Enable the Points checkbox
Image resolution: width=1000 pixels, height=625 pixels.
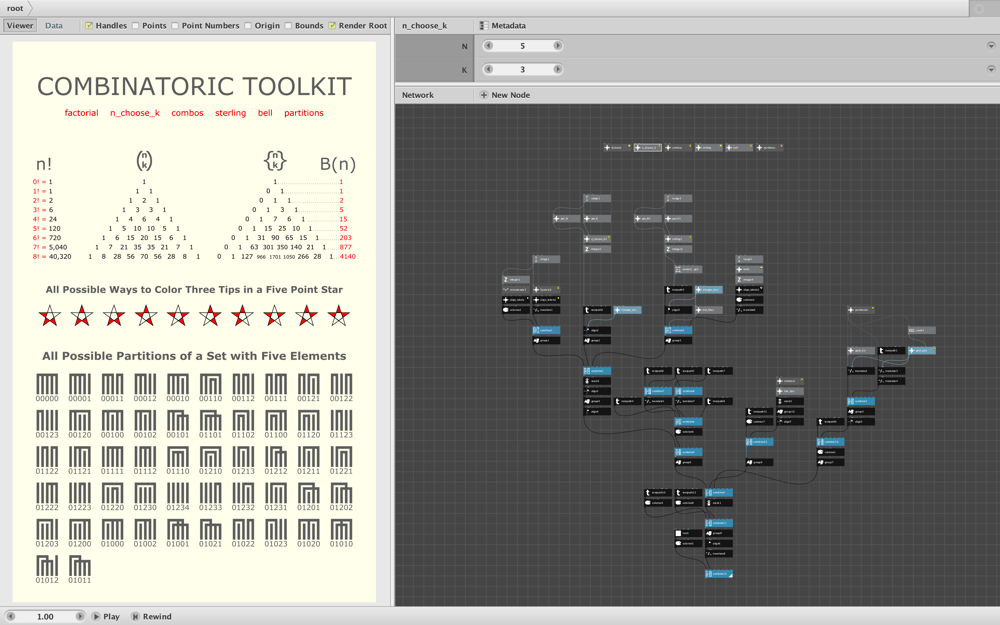135,26
